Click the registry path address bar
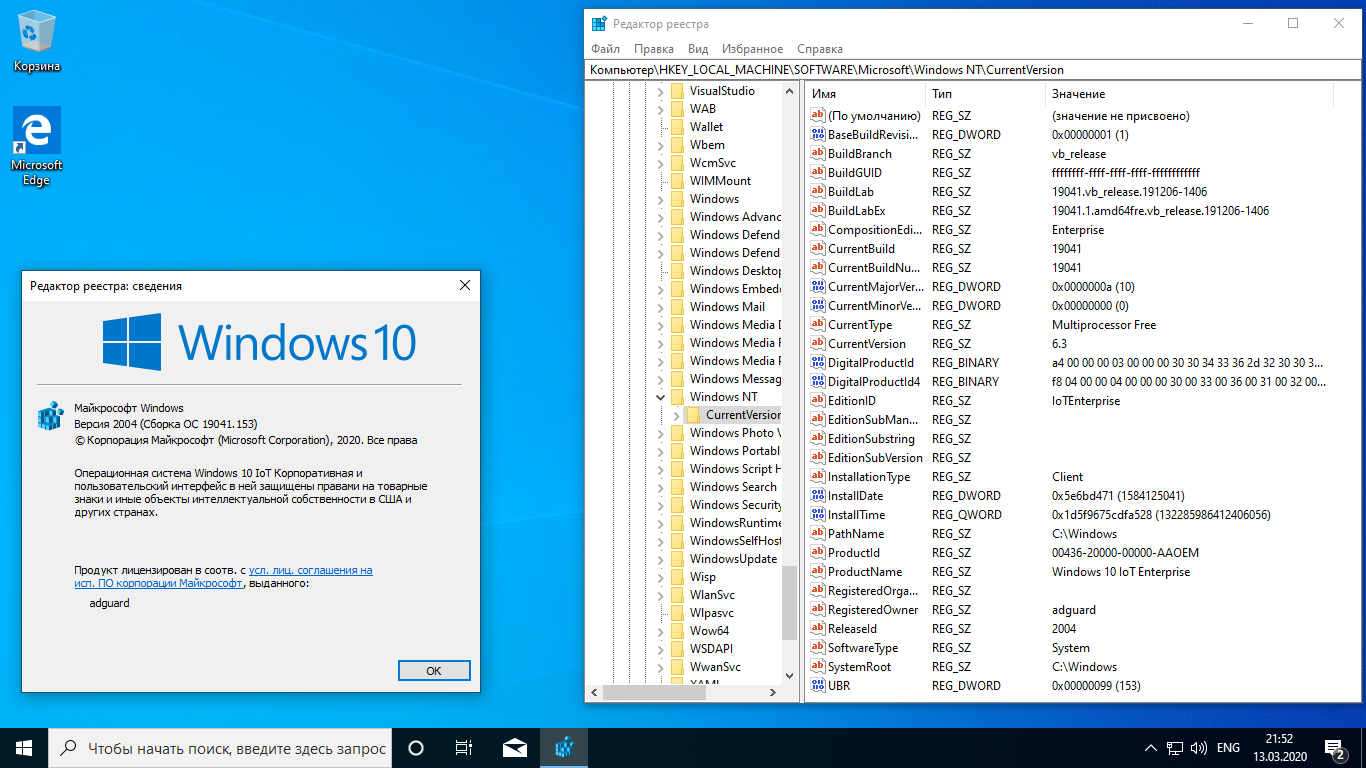The image size is (1366, 768). [974, 70]
